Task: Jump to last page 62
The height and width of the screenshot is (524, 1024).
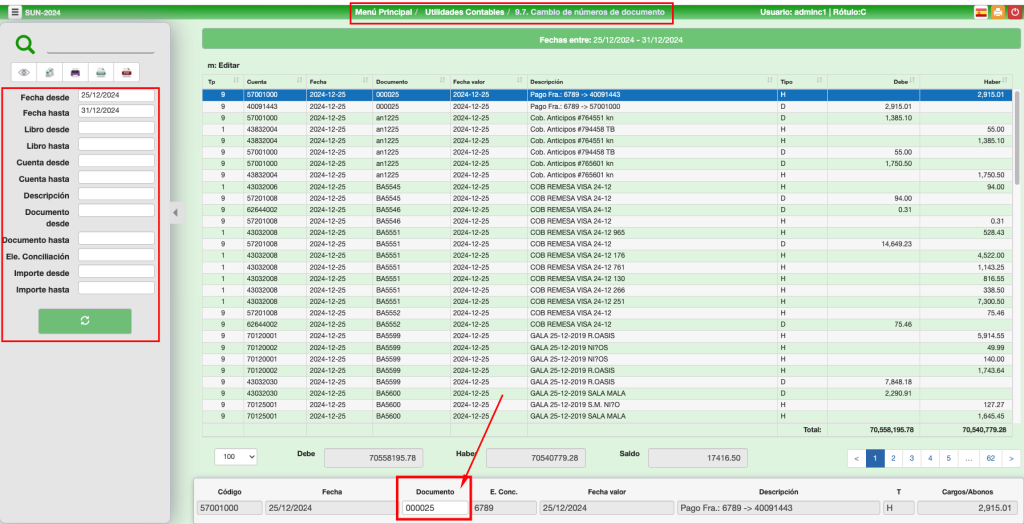Action: pyautogui.click(x=991, y=458)
